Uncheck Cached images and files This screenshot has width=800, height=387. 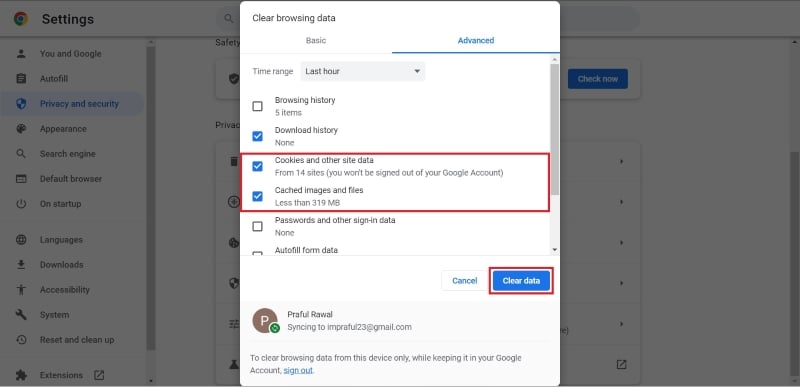coord(258,196)
